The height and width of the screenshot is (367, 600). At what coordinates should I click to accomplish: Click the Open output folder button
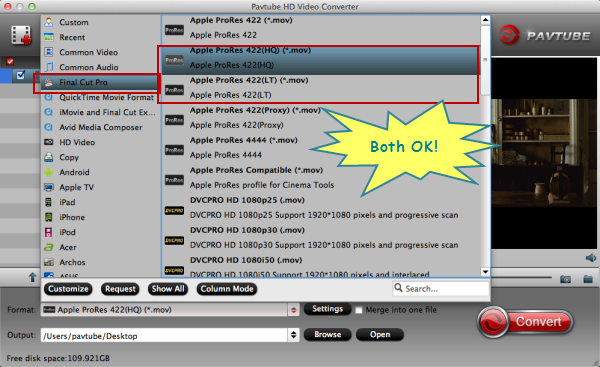[x=380, y=334]
